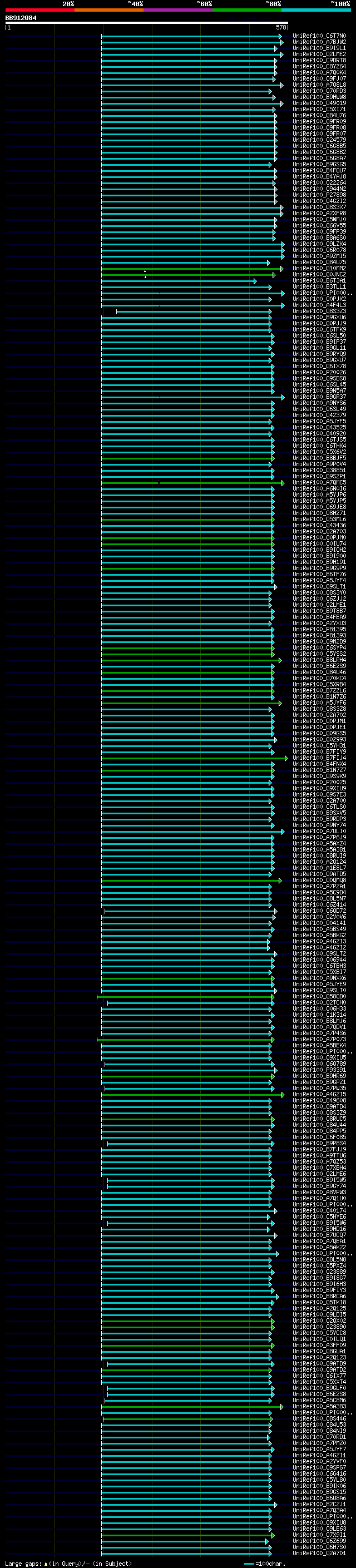Screen dimensions: 356x1568
Task: Select the UniRef100_C6G8B5 label
Action: pos(319,146)
